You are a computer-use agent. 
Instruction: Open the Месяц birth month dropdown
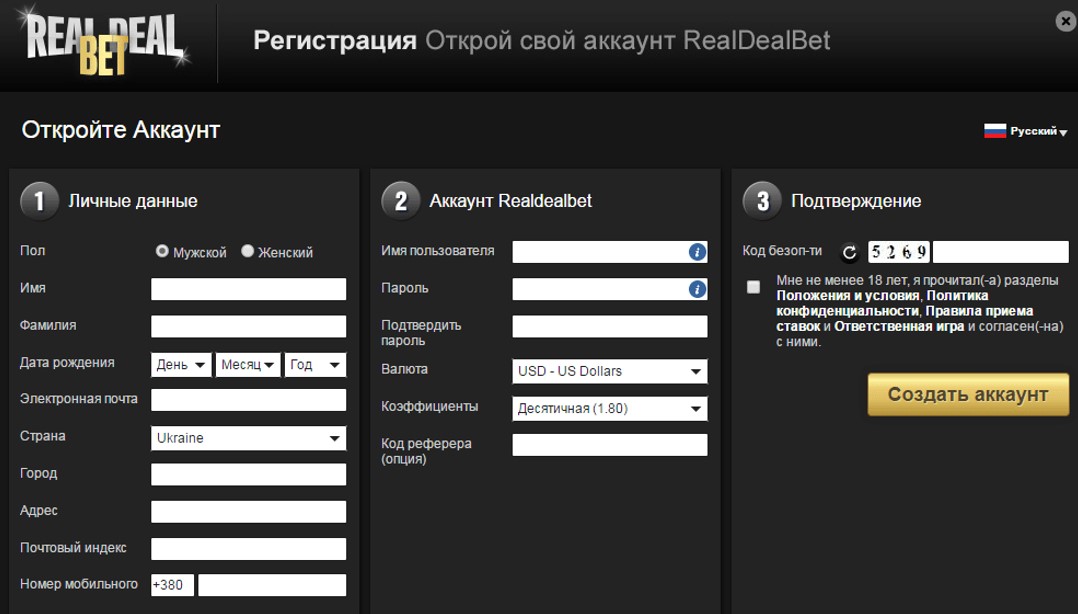click(248, 364)
